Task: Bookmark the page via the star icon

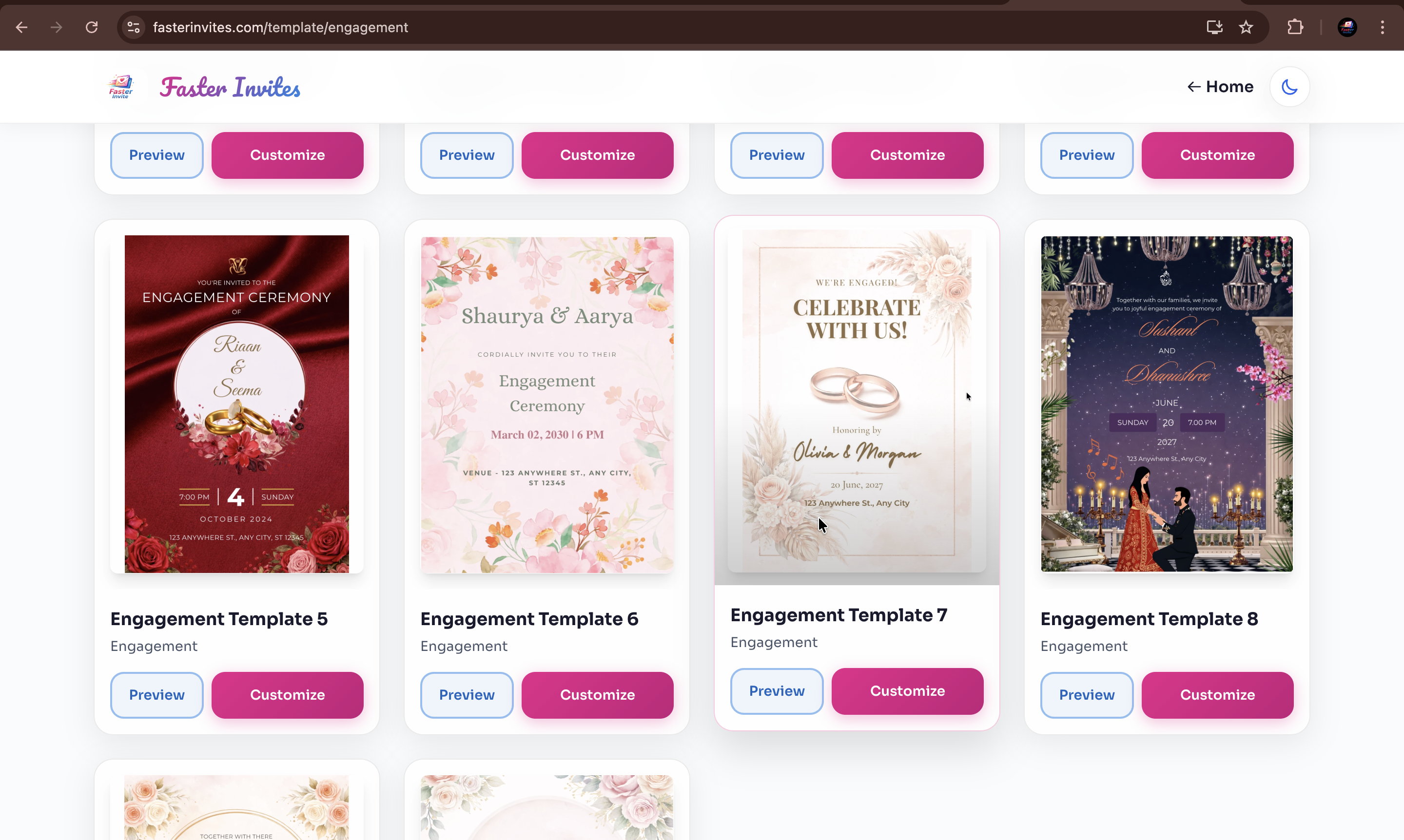Action: (1246, 27)
